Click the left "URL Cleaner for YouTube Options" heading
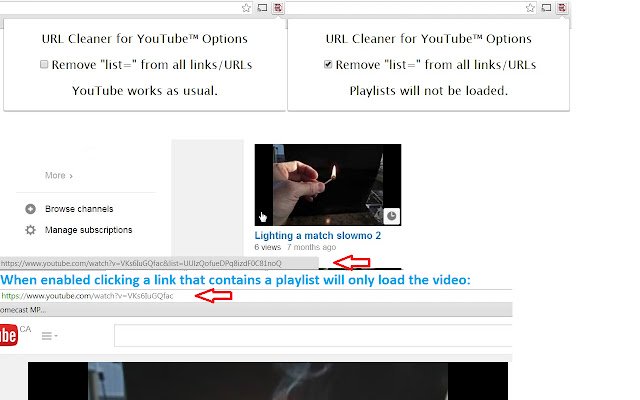The height and width of the screenshot is (400, 640). [x=144, y=38]
